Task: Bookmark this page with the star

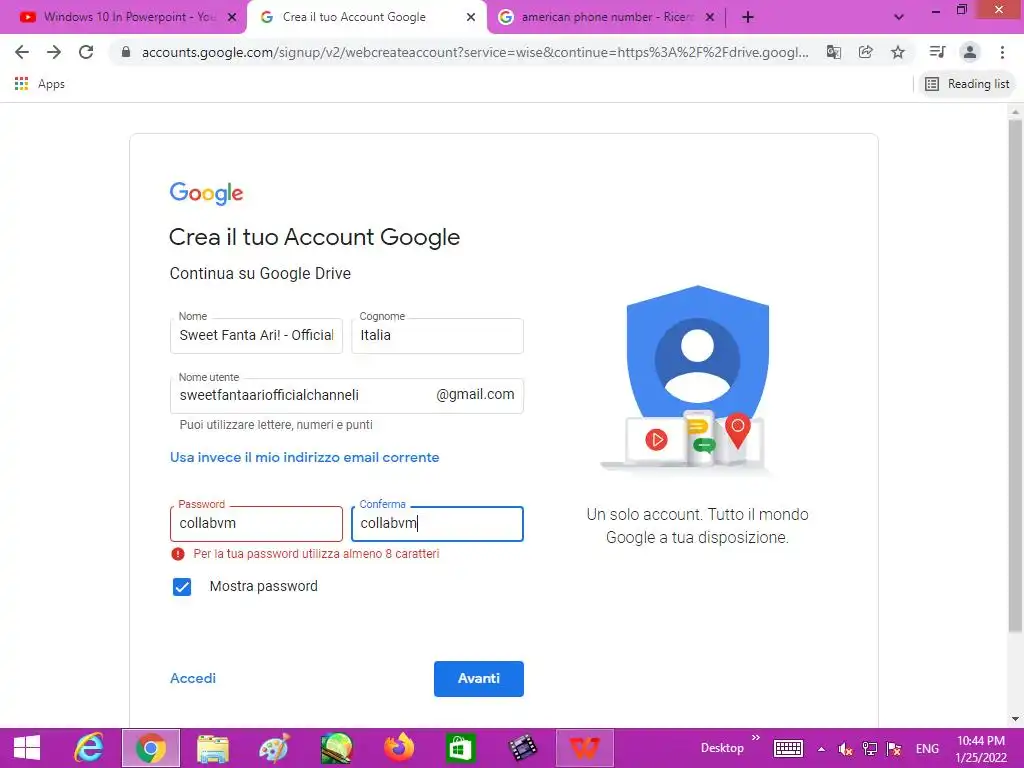Action: (x=898, y=52)
